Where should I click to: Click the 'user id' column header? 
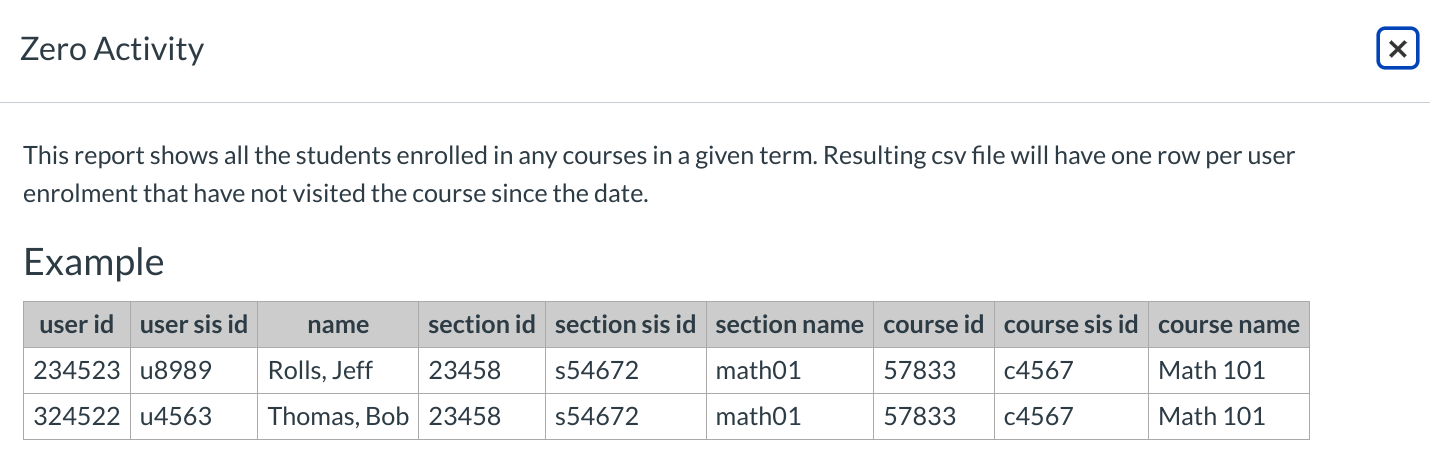click(x=77, y=325)
